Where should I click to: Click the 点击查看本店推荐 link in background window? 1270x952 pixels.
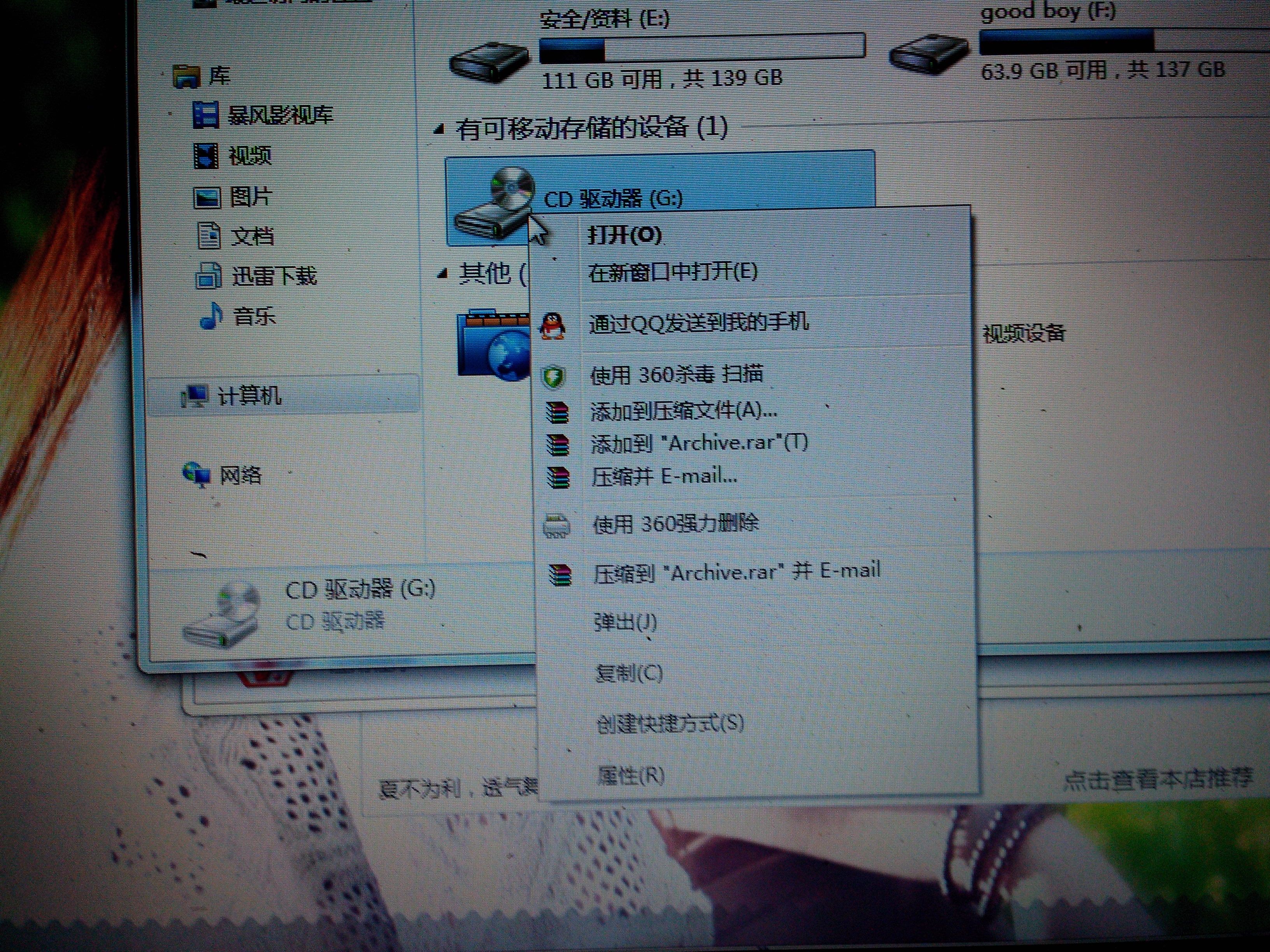[1158, 780]
